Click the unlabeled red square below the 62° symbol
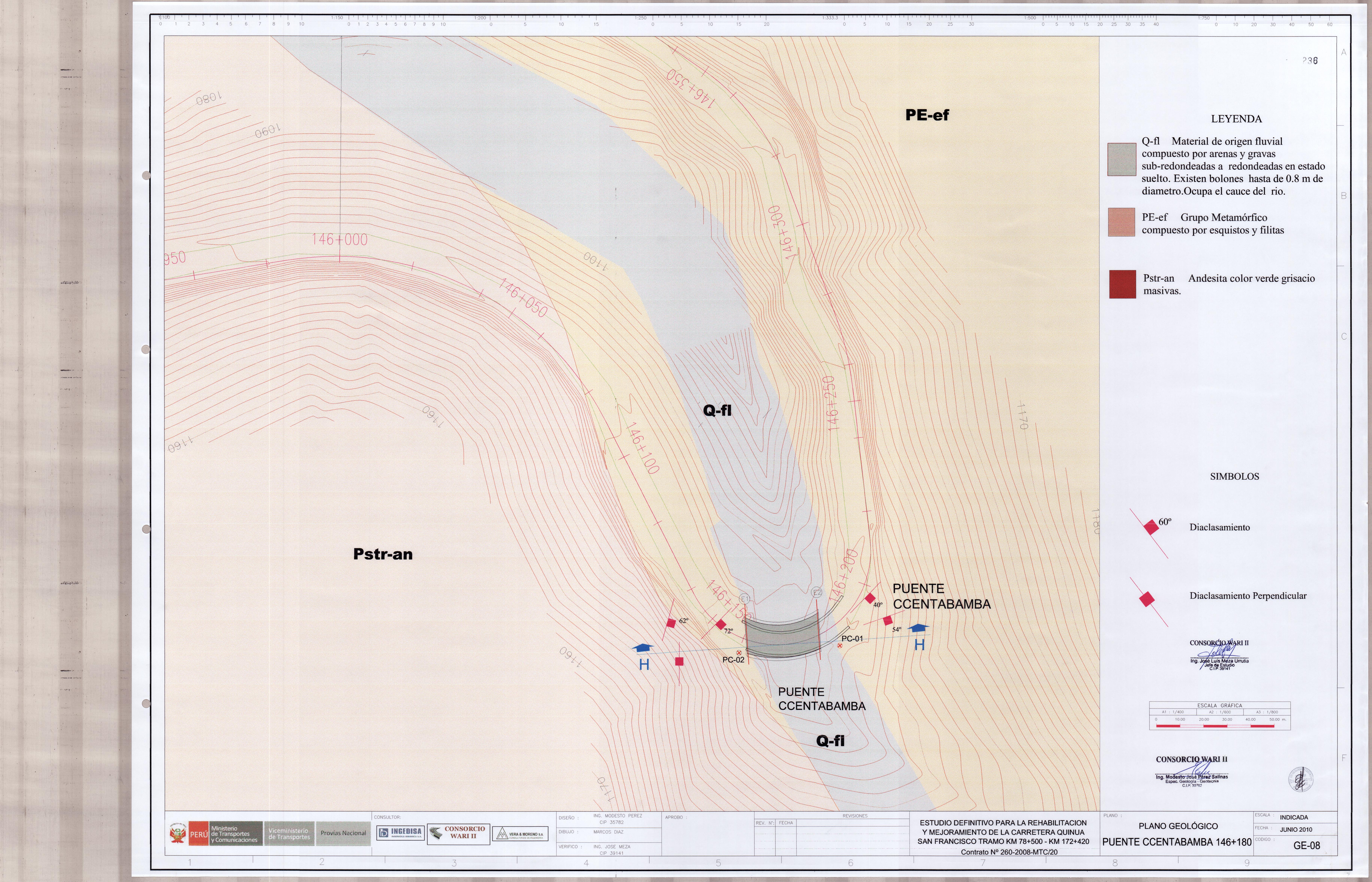The width and height of the screenshot is (1372, 882). pyautogui.click(x=679, y=662)
